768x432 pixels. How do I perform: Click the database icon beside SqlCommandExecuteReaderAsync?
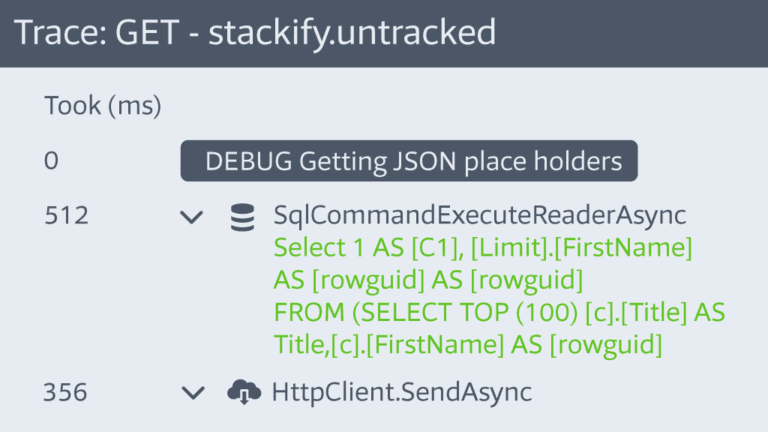click(242, 217)
